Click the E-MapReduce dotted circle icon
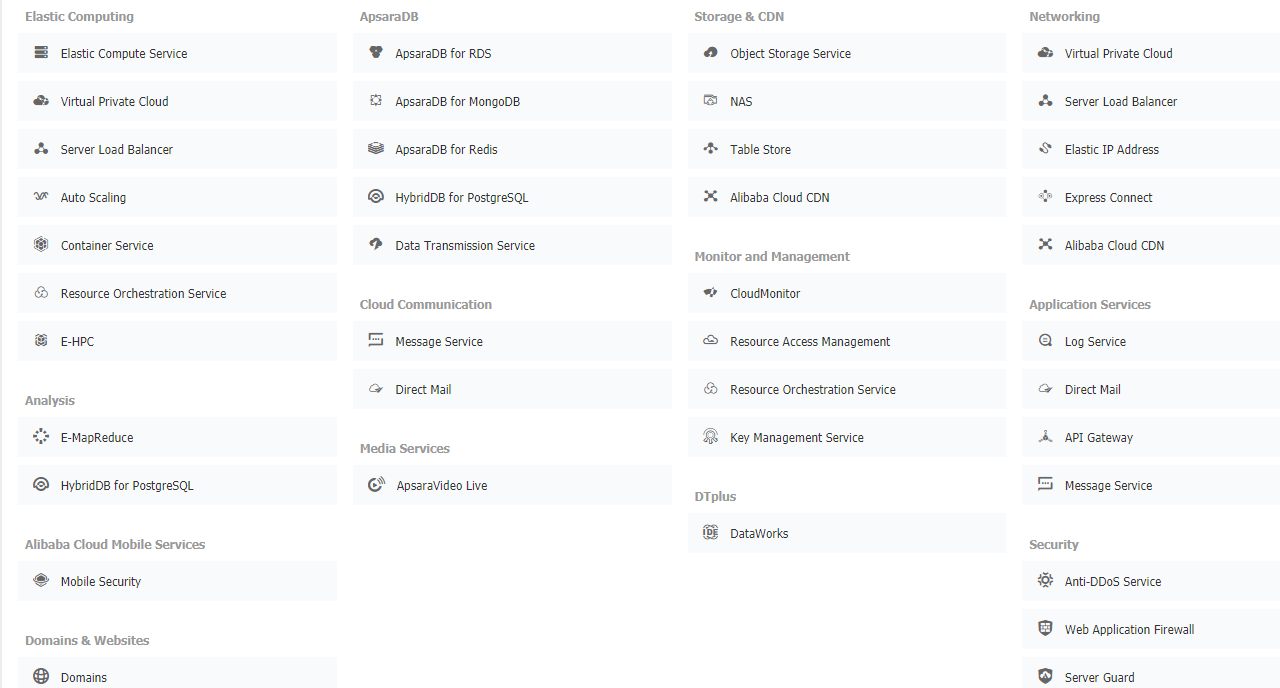 41,437
